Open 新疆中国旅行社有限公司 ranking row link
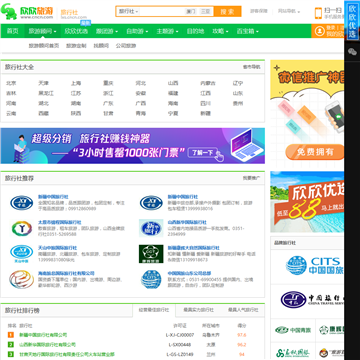 [x=43, y=335]
